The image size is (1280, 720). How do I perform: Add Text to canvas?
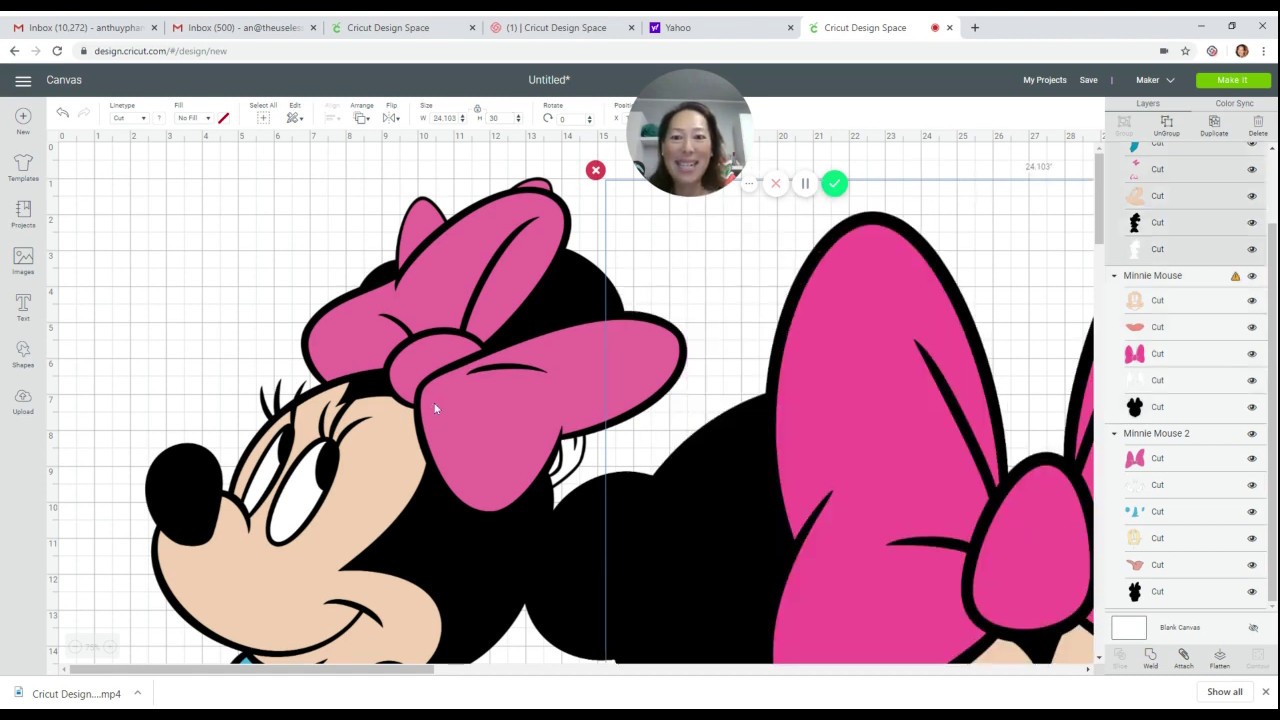[23, 307]
